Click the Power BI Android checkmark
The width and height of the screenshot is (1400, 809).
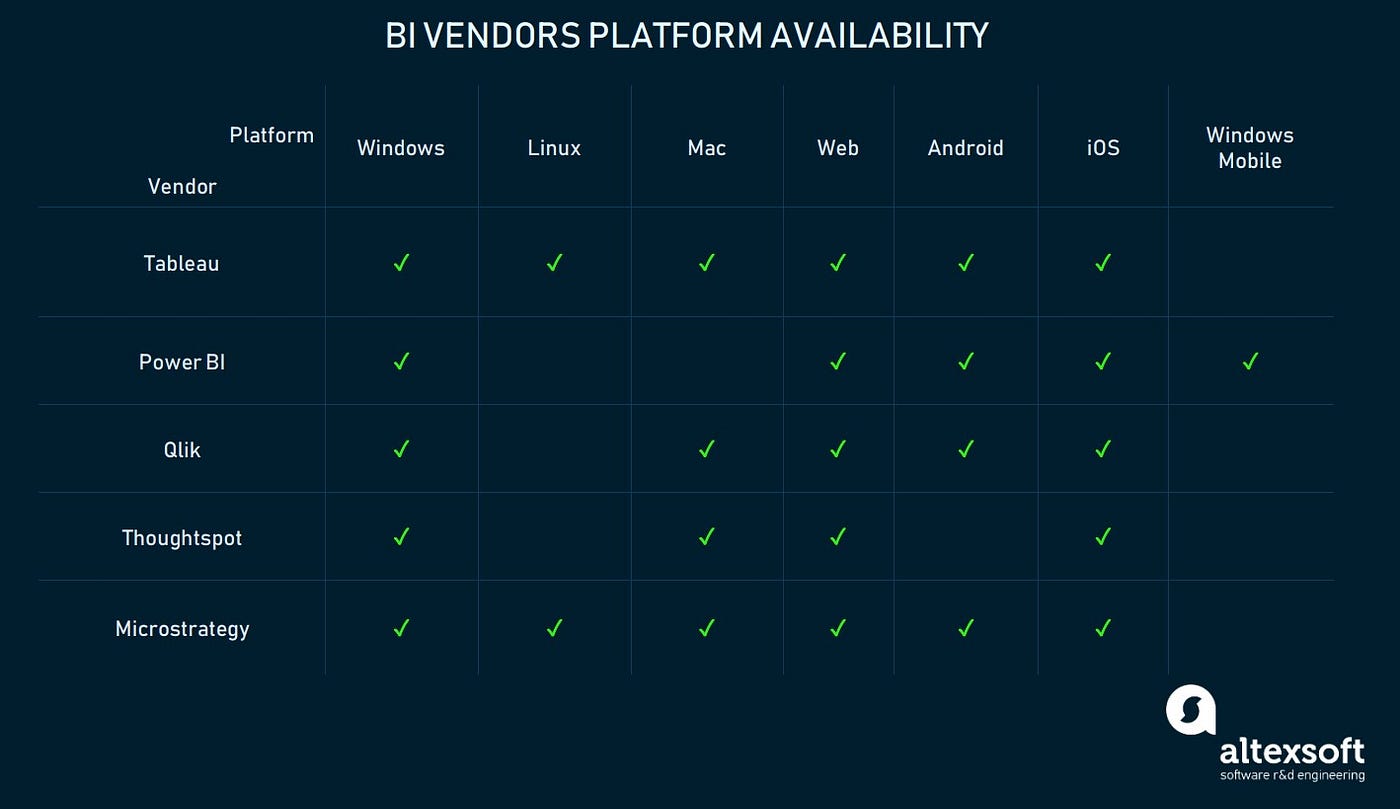pos(965,361)
